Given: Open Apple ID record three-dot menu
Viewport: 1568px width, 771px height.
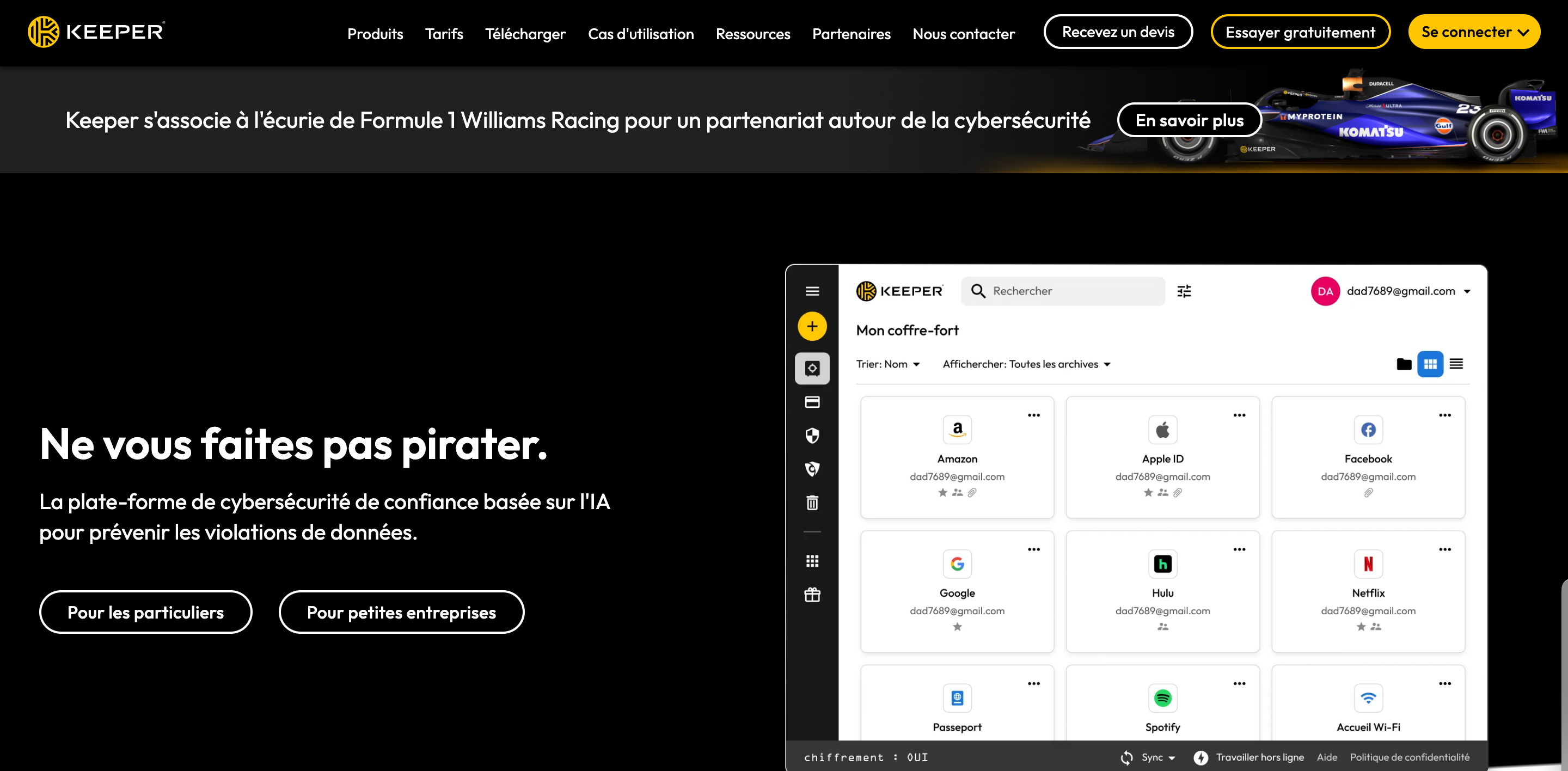Looking at the screenshot, I should [1239, 415].
